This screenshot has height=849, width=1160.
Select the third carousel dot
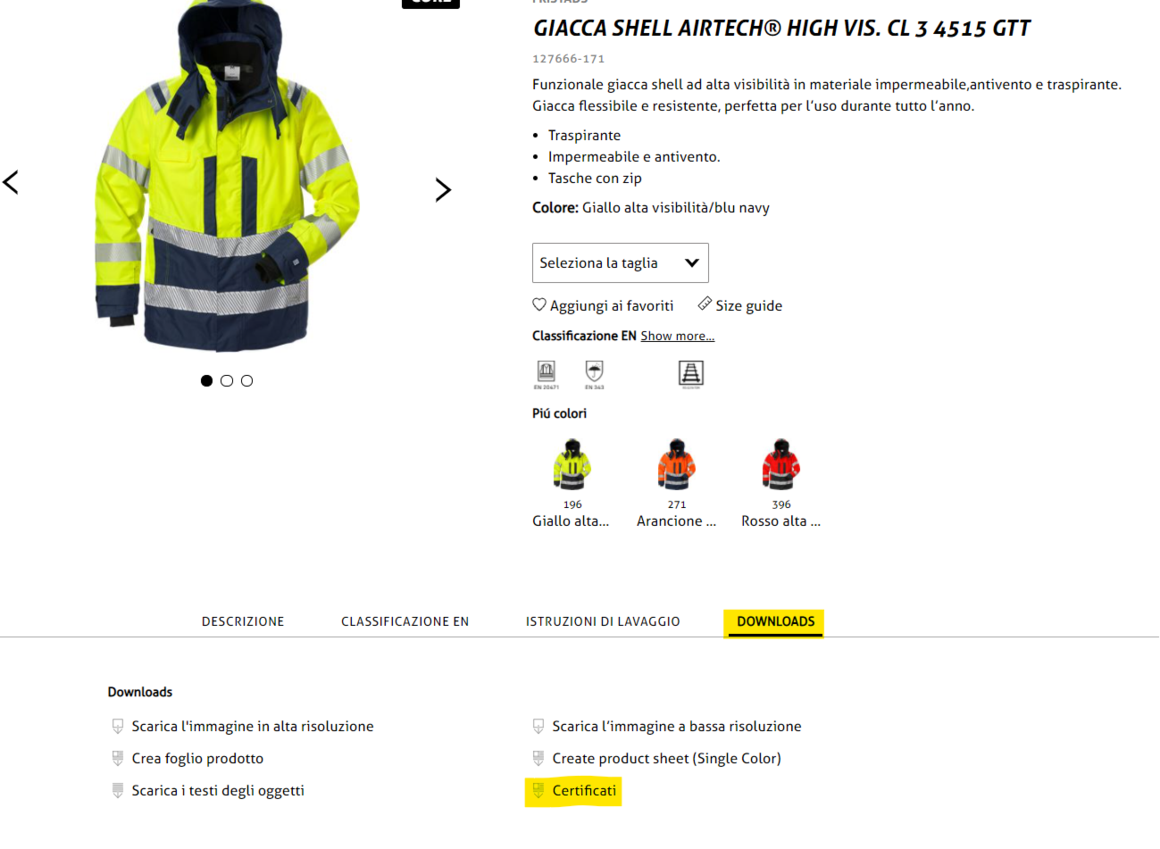(x=247, y=381)
